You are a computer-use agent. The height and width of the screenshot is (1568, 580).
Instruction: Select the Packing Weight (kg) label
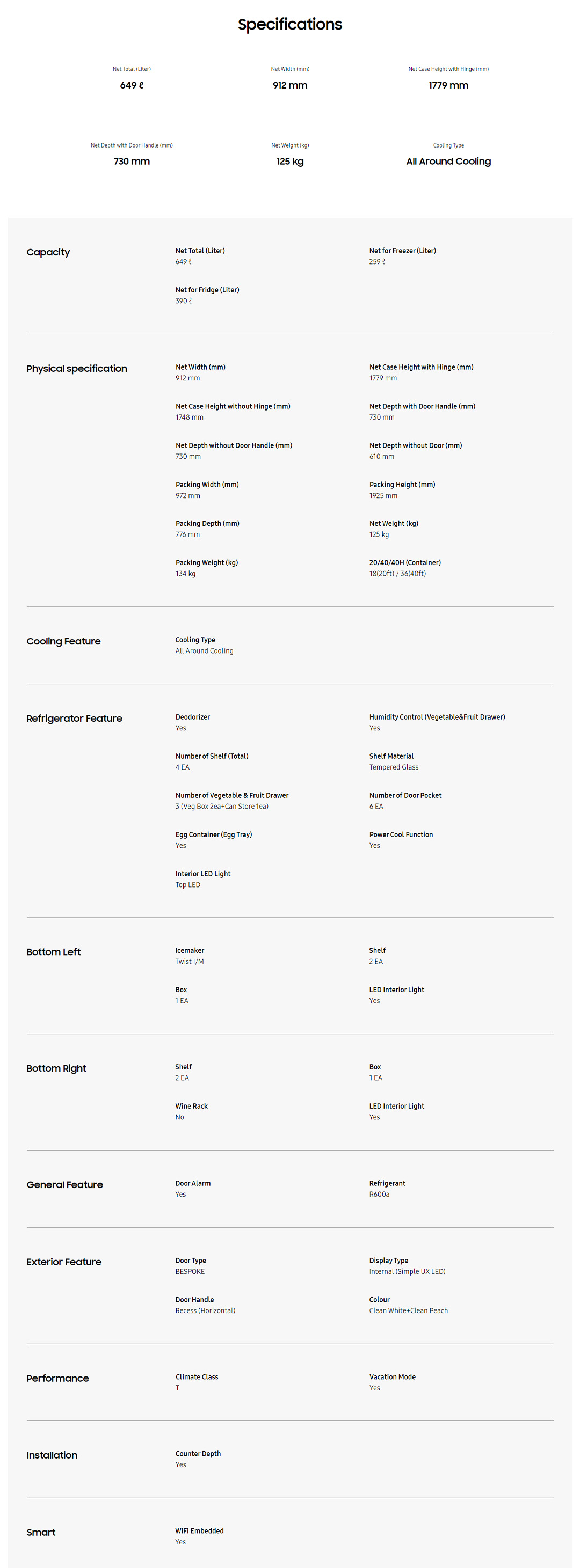(207, 562)
